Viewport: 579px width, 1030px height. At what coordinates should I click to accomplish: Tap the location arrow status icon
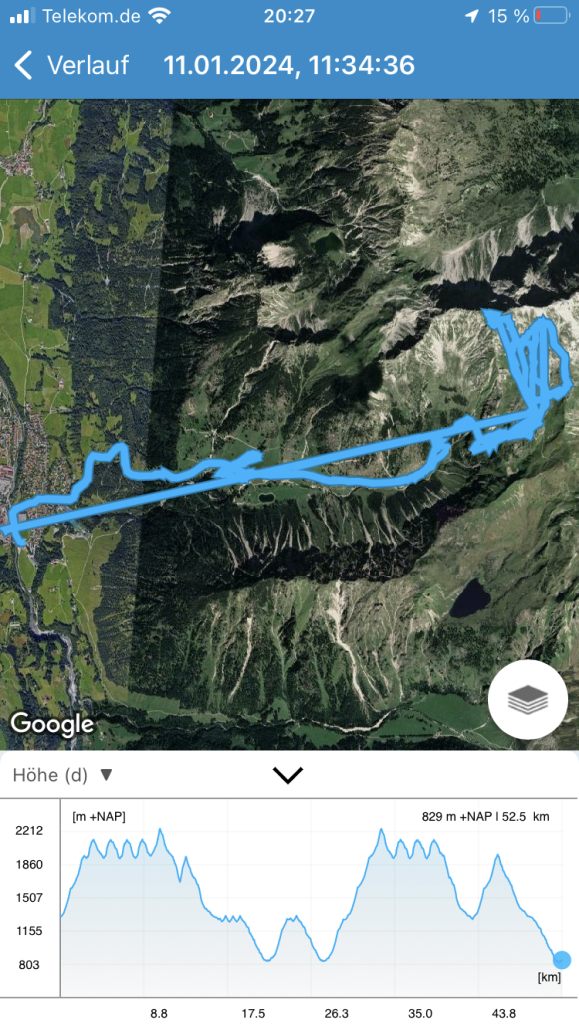(471, 16)
